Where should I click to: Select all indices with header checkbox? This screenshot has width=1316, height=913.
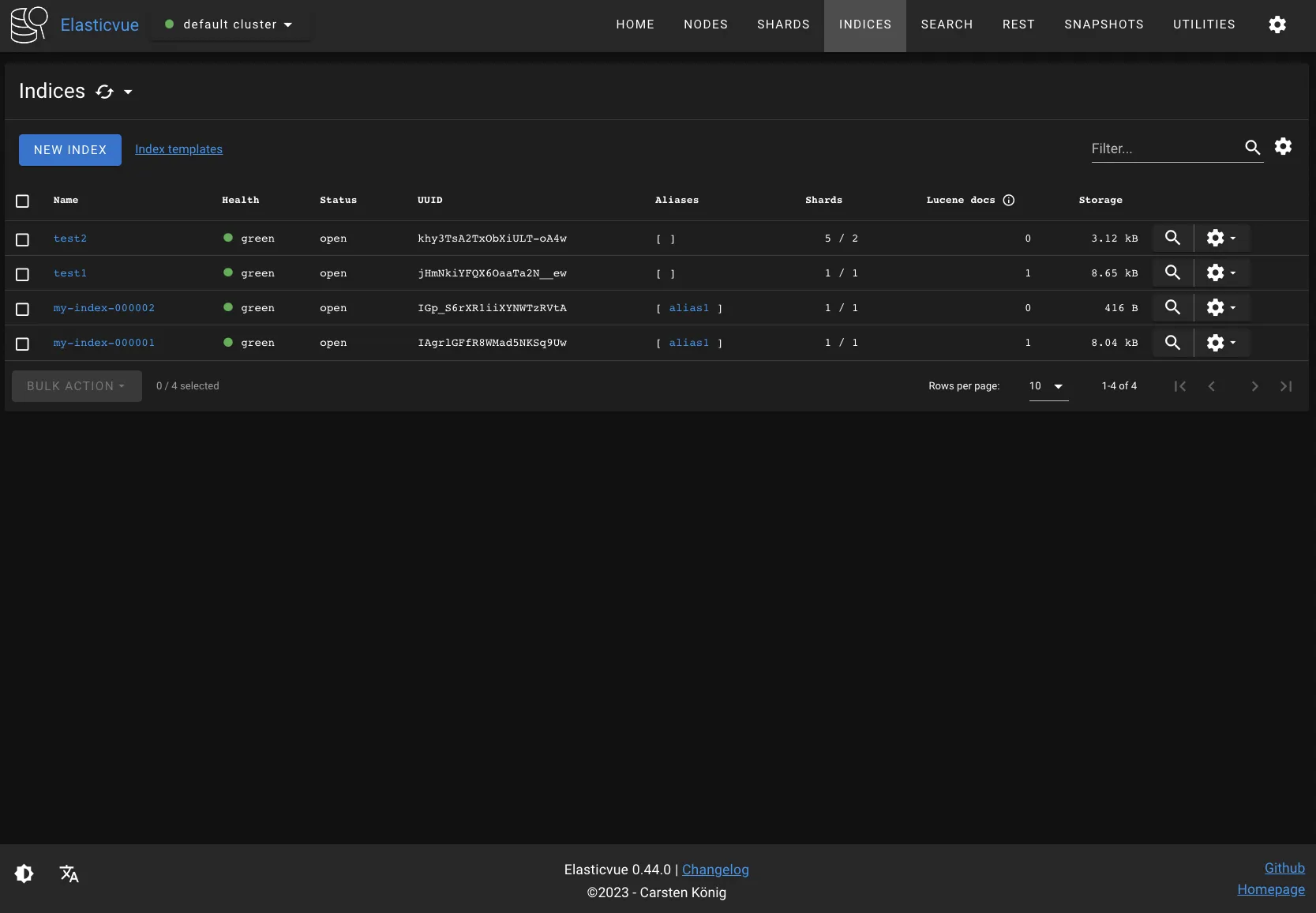[x=22, y=201]
